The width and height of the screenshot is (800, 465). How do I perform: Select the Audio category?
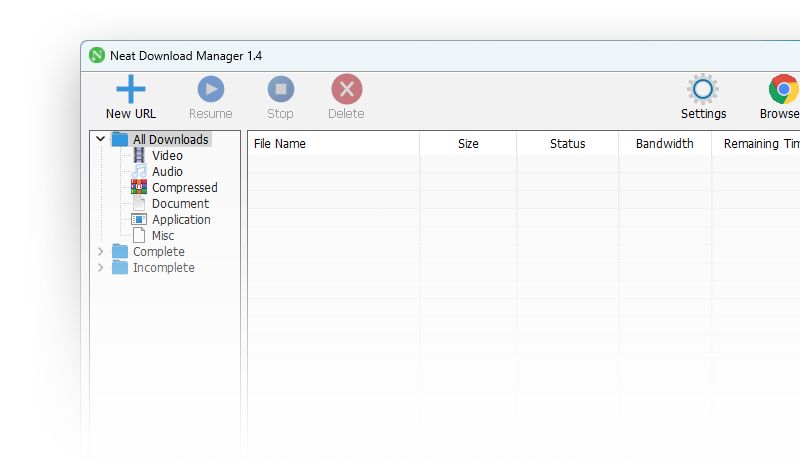(167, 172)
